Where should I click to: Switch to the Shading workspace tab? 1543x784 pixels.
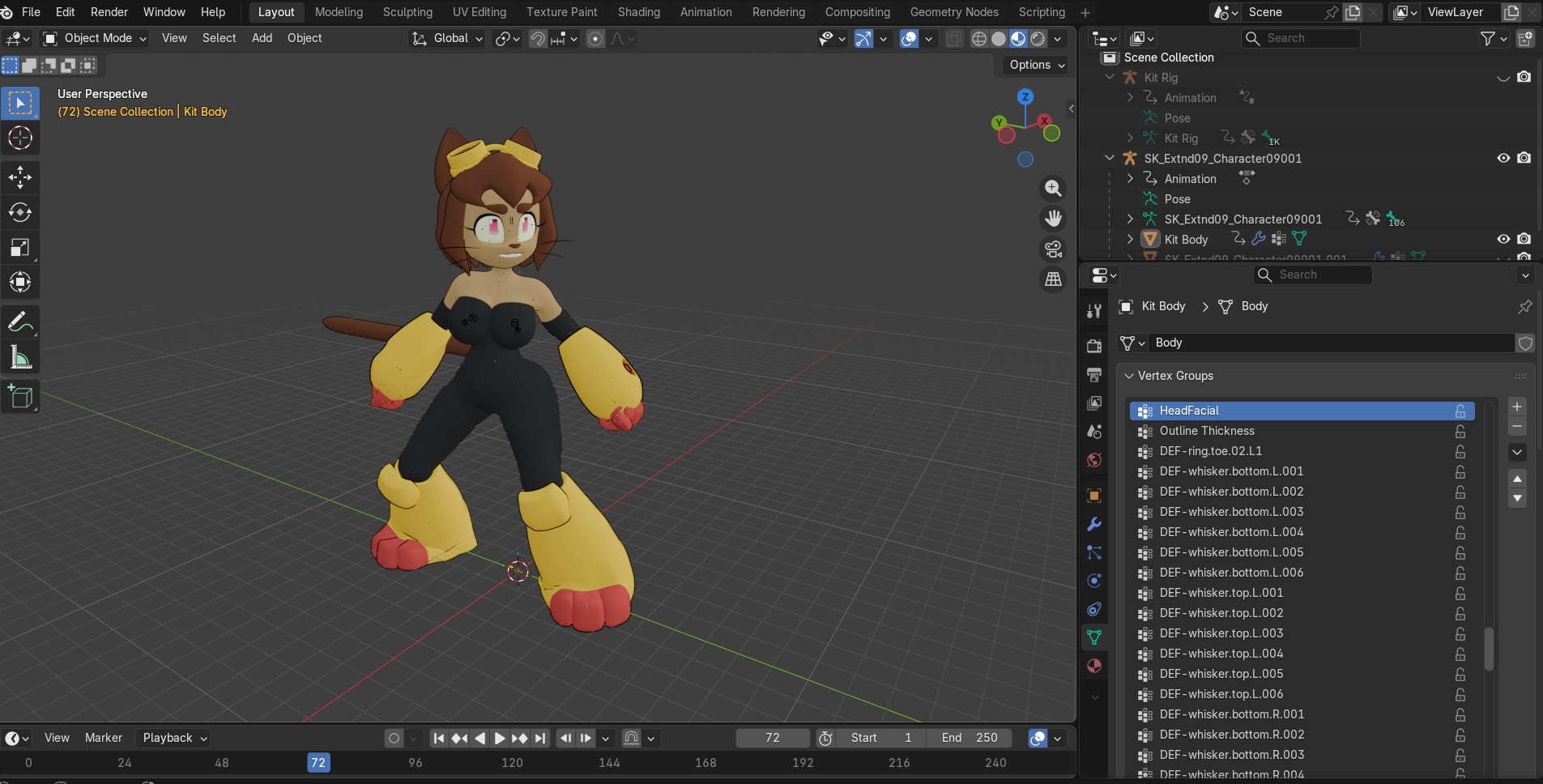(x=639, y=12)
